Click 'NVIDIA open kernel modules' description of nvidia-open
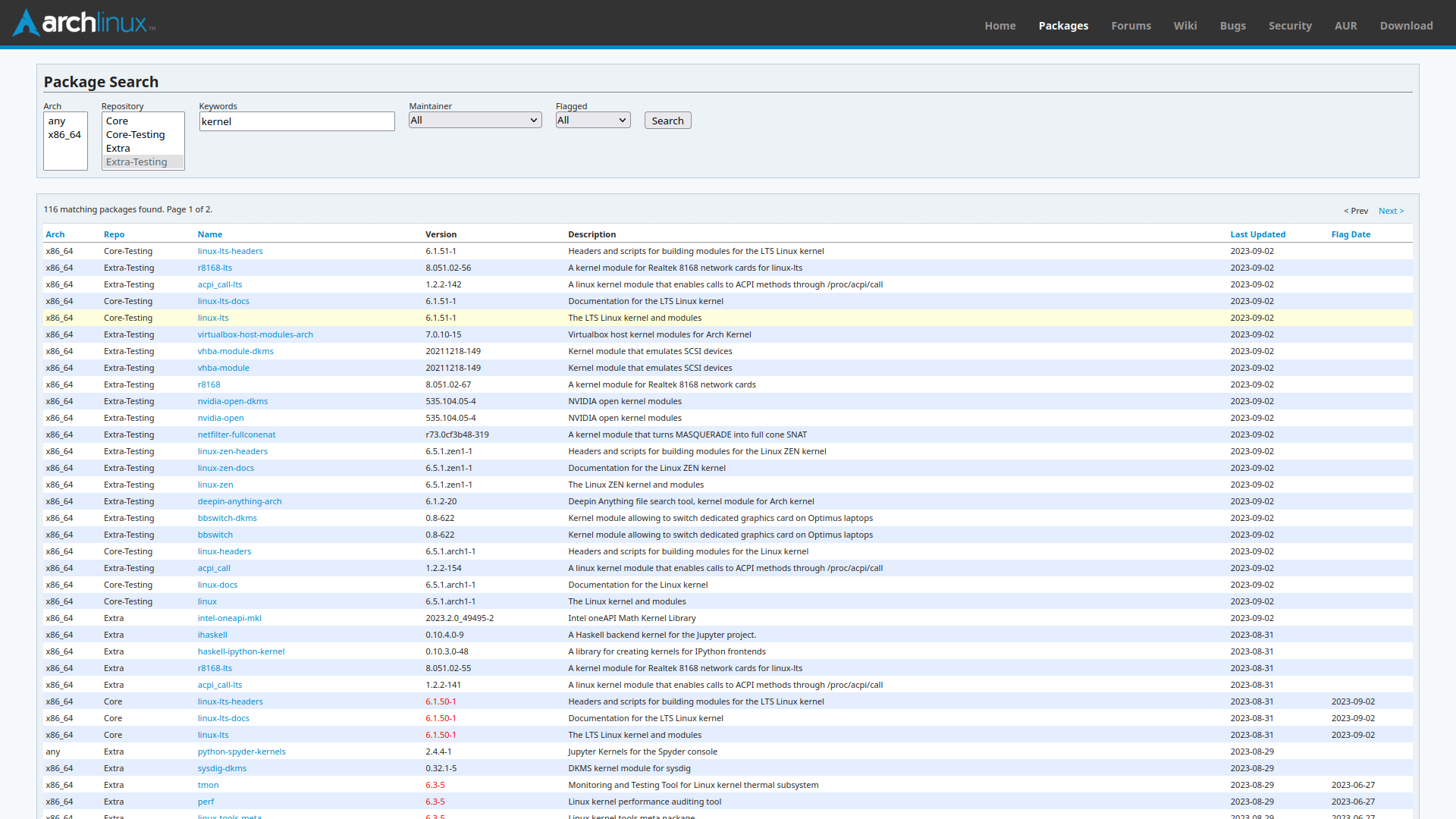 point(625,418)
